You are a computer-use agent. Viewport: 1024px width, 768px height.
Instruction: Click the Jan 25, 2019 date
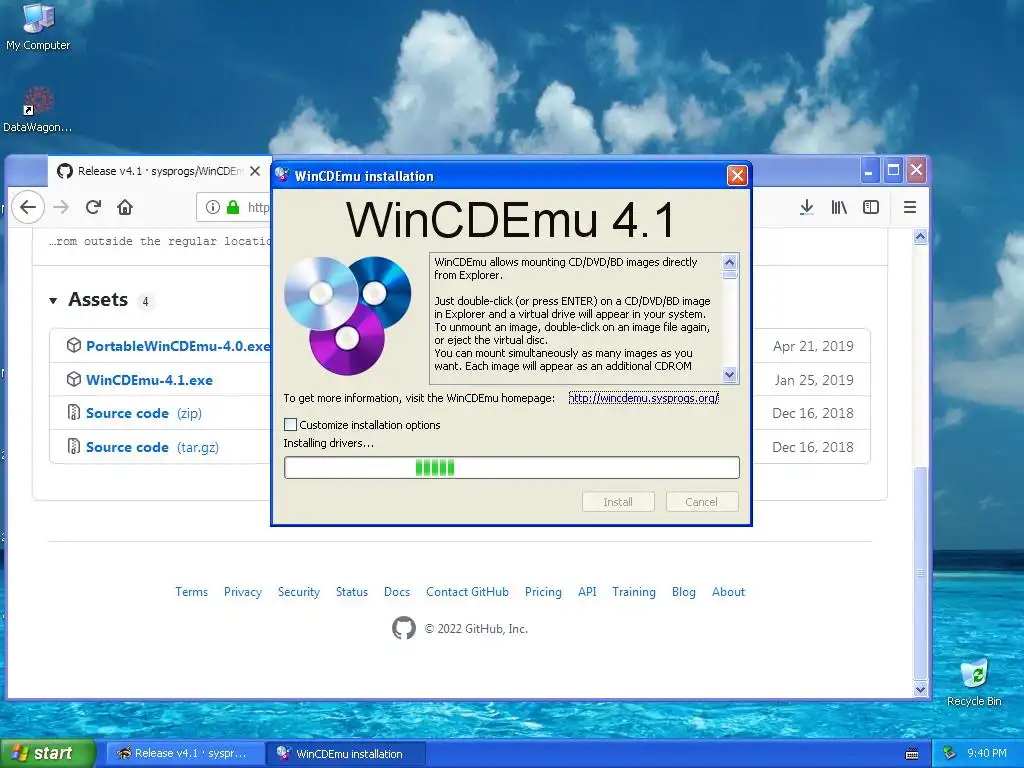pyautogui.click(x=814, y=380)
